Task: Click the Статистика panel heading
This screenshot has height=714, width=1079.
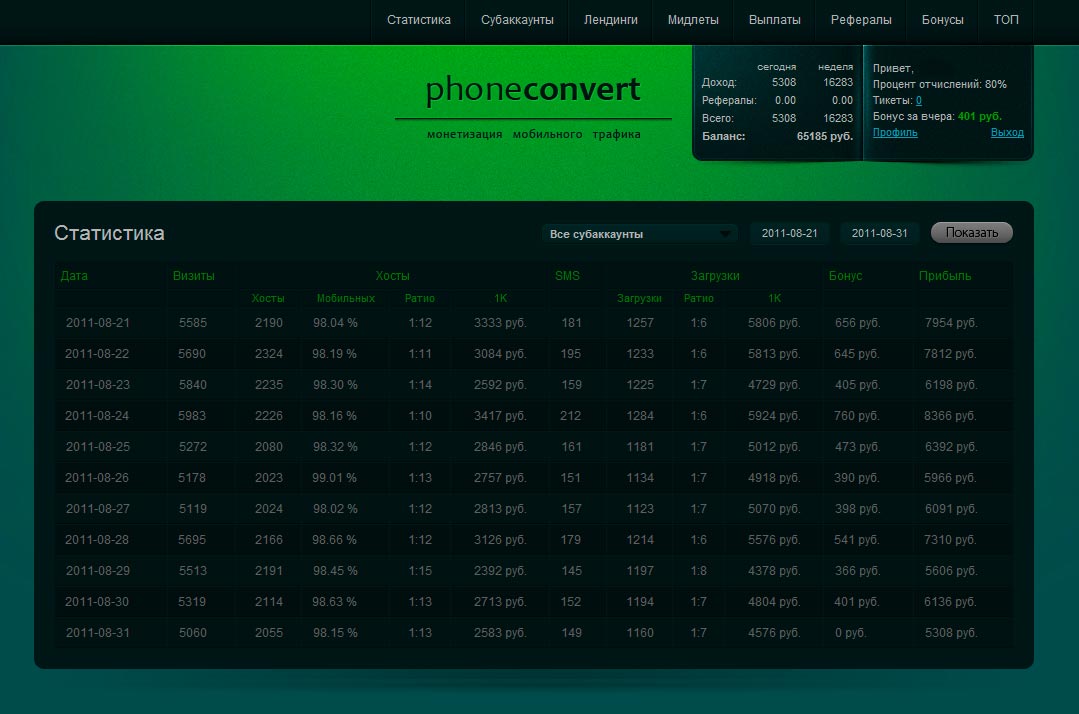Action: pyautogui.click(x=109, y=233)
